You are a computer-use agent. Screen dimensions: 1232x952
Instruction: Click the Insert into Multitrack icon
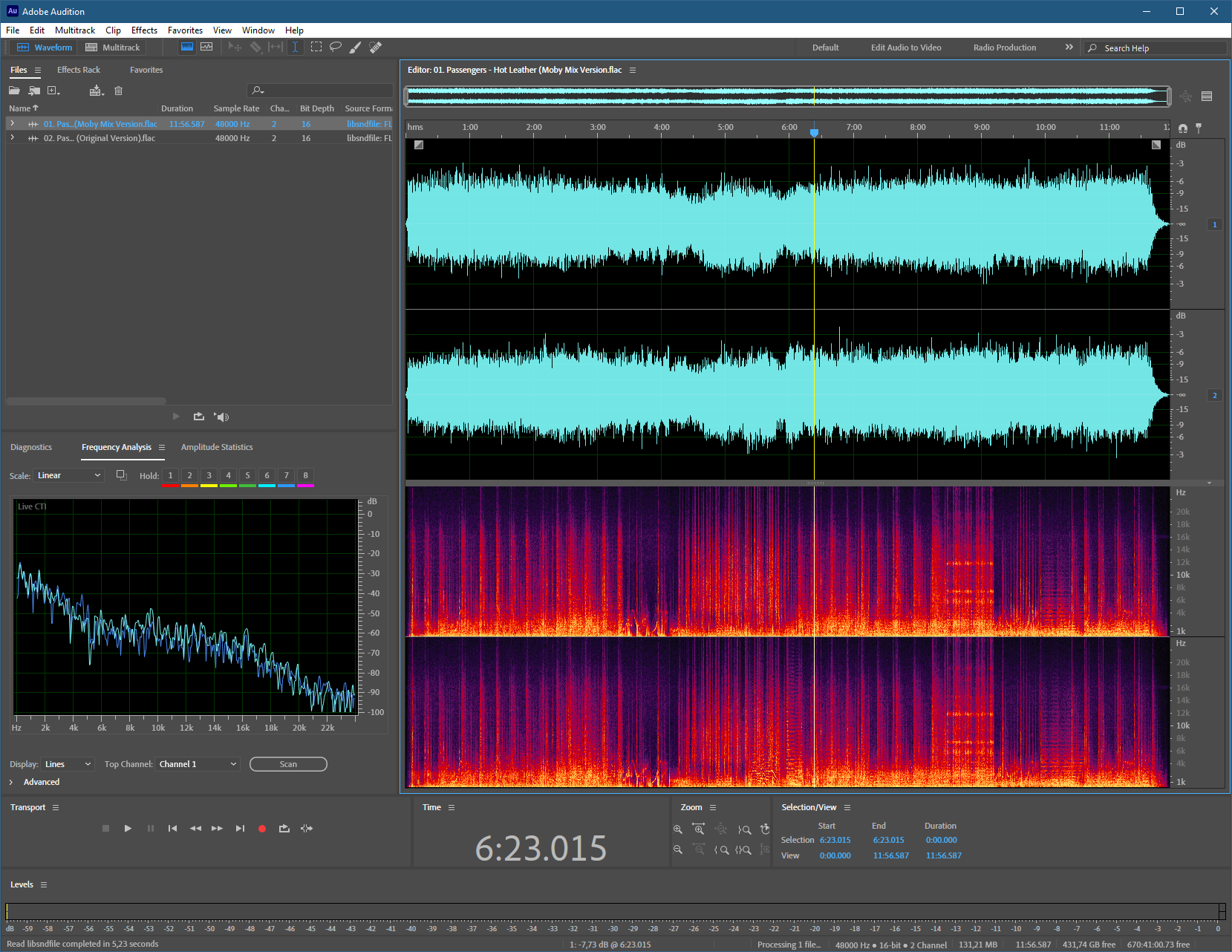tap(97, 91)
